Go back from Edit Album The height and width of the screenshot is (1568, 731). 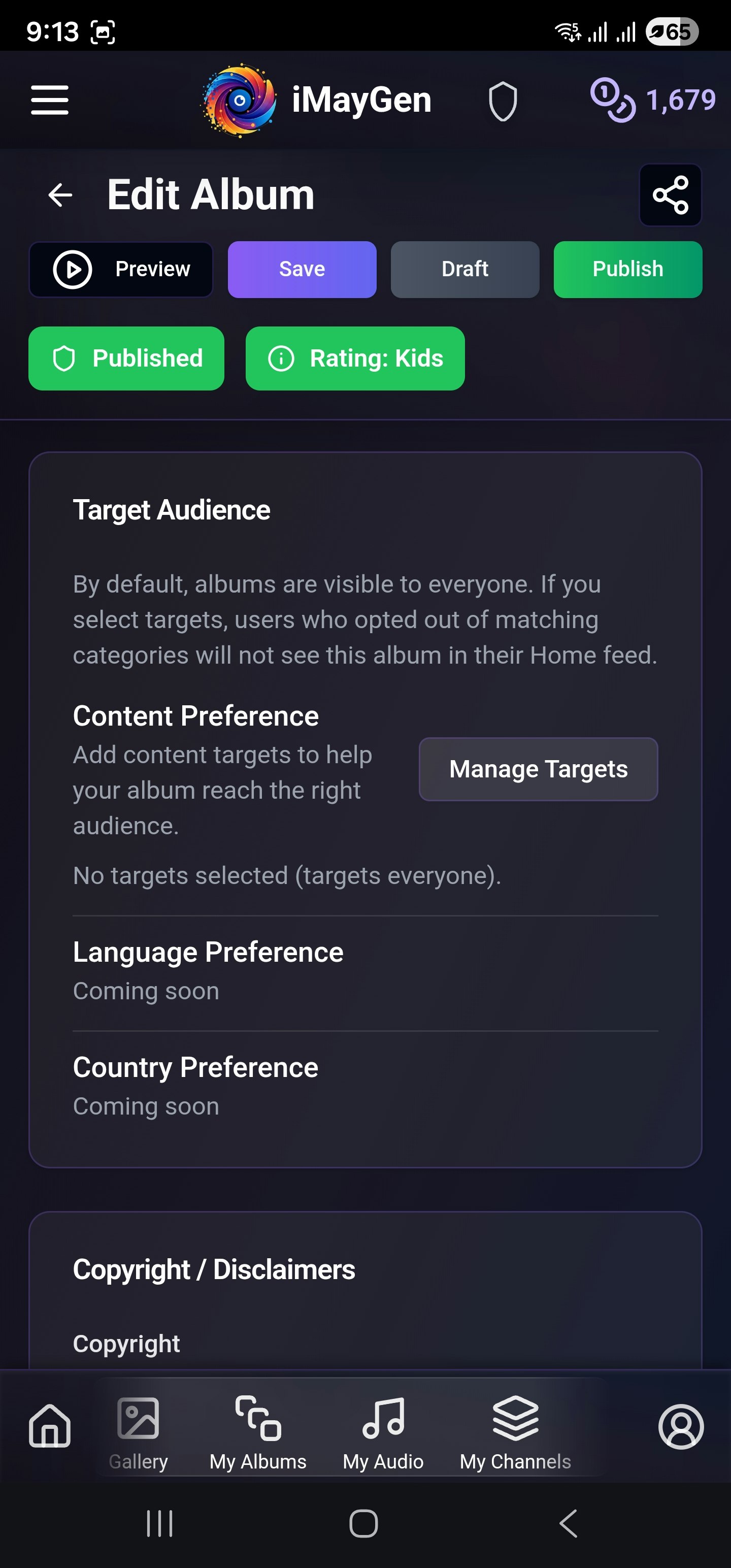pos(60,195)
